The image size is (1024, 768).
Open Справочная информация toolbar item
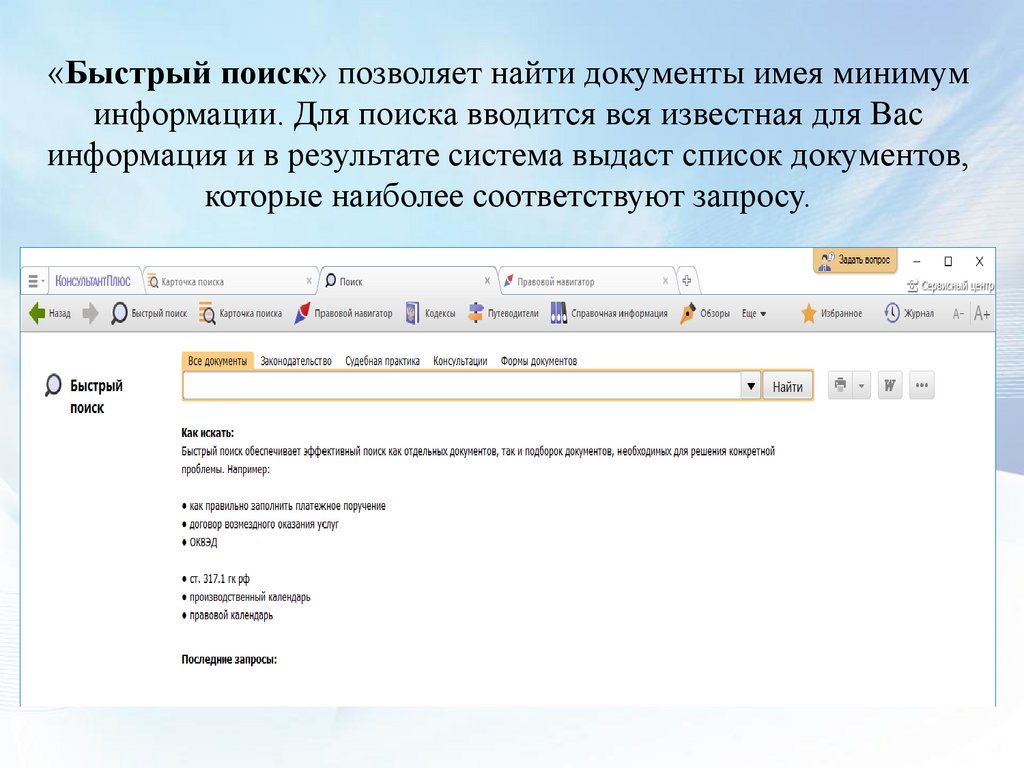tap(609, 313)
